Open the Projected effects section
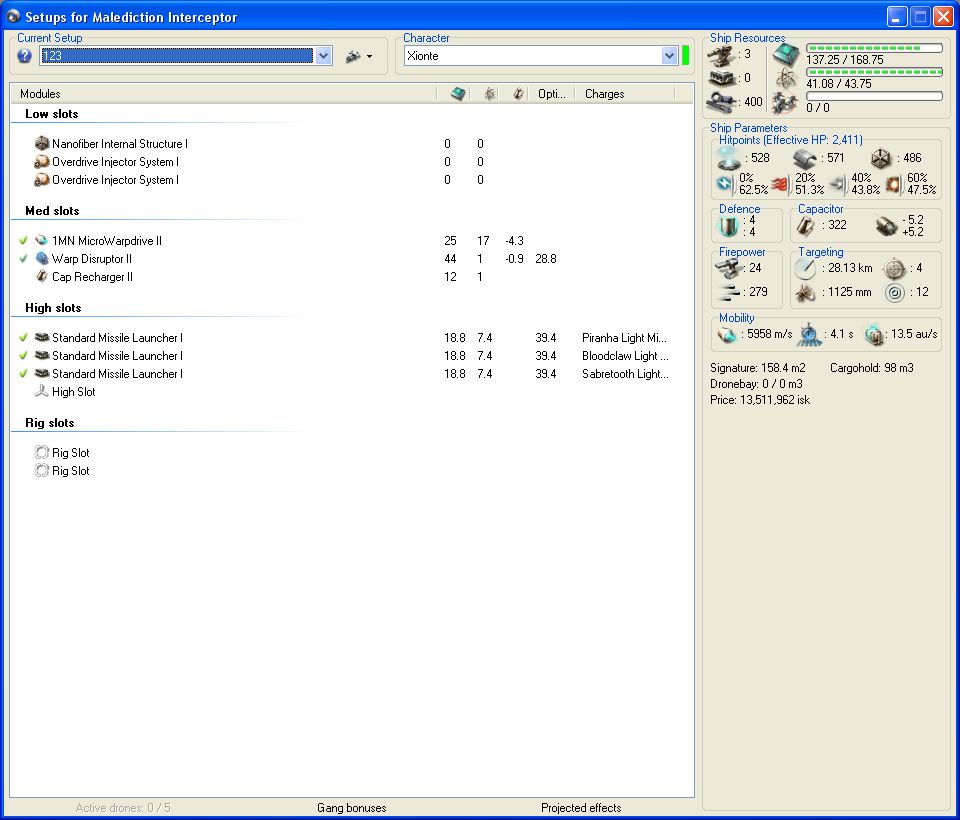Viewport: 960px width, 820px height. [x=581, y=808]
